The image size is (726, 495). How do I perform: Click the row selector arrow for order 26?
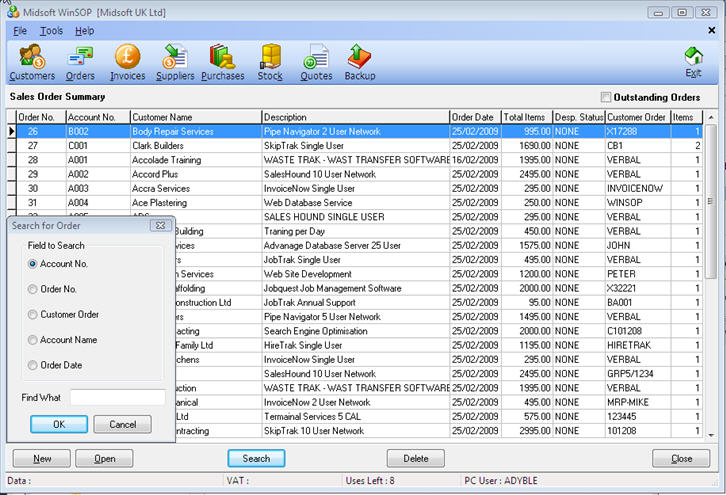[x=12, y=132]
